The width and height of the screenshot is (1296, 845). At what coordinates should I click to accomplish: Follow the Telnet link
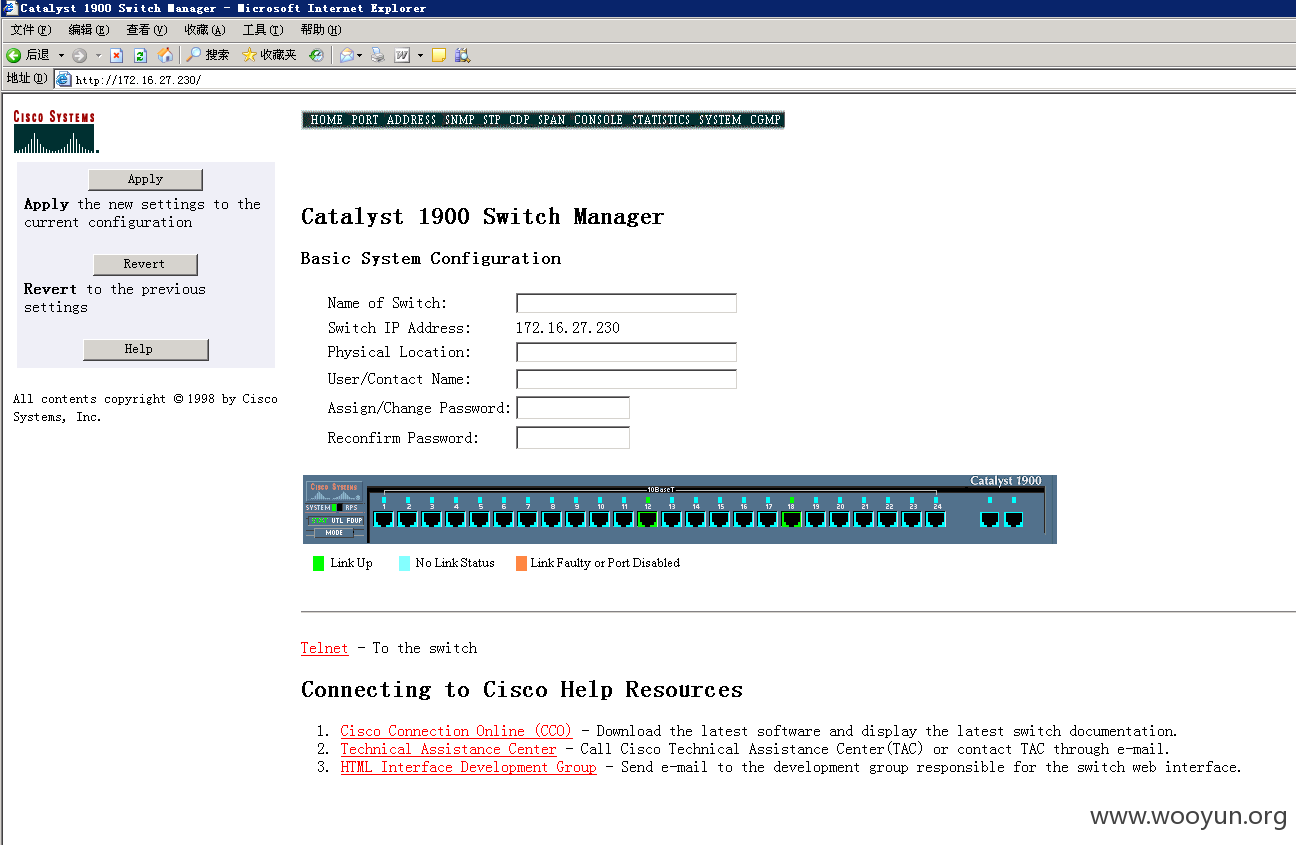(325, 648)
